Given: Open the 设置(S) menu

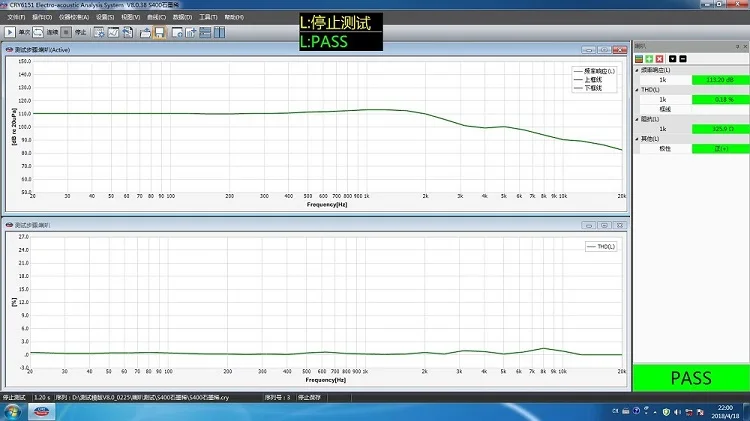Looking at the screenshot, I should coord(105,17).
